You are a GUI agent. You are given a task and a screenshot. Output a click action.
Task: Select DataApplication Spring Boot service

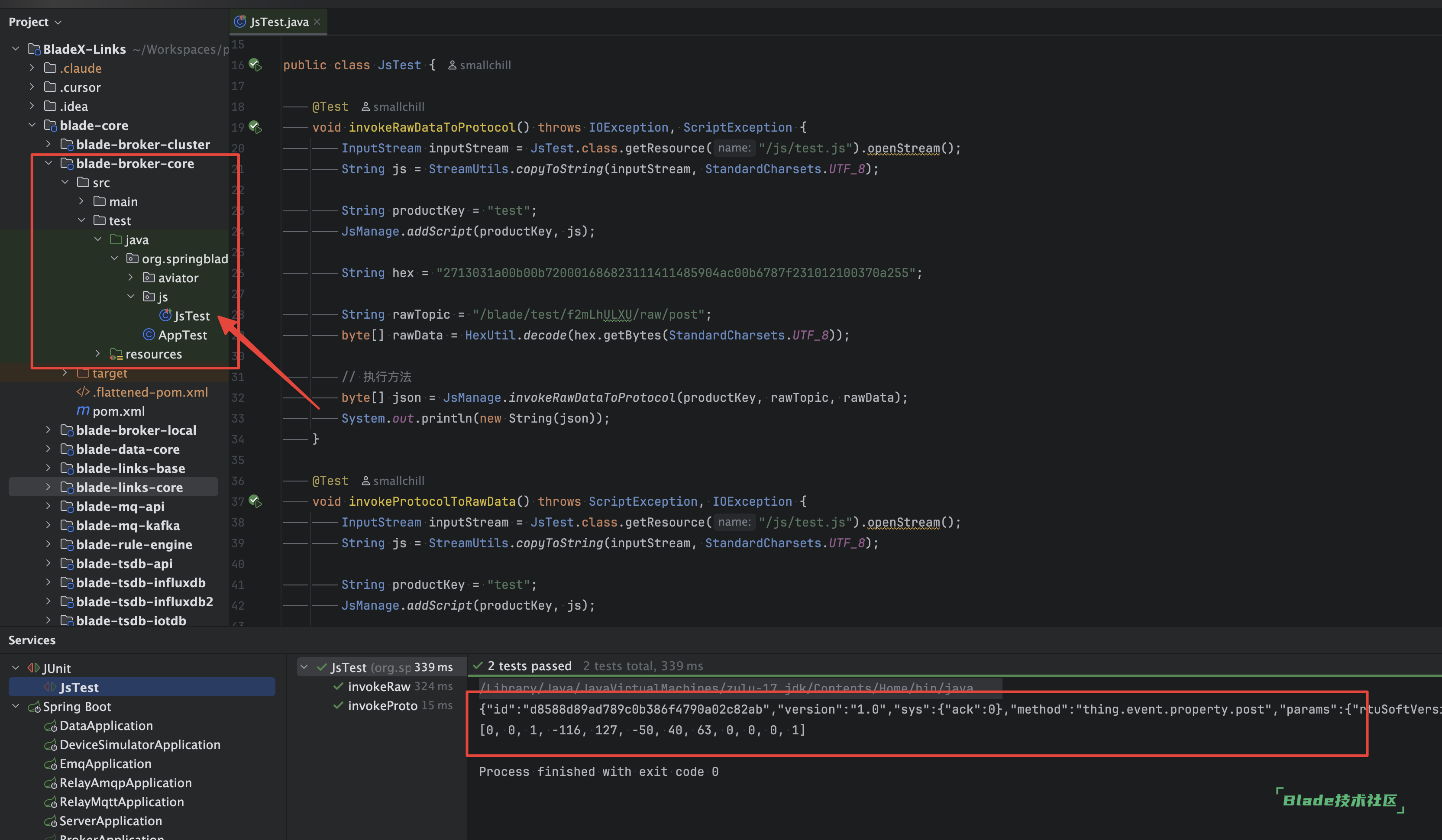coord(106,726)
